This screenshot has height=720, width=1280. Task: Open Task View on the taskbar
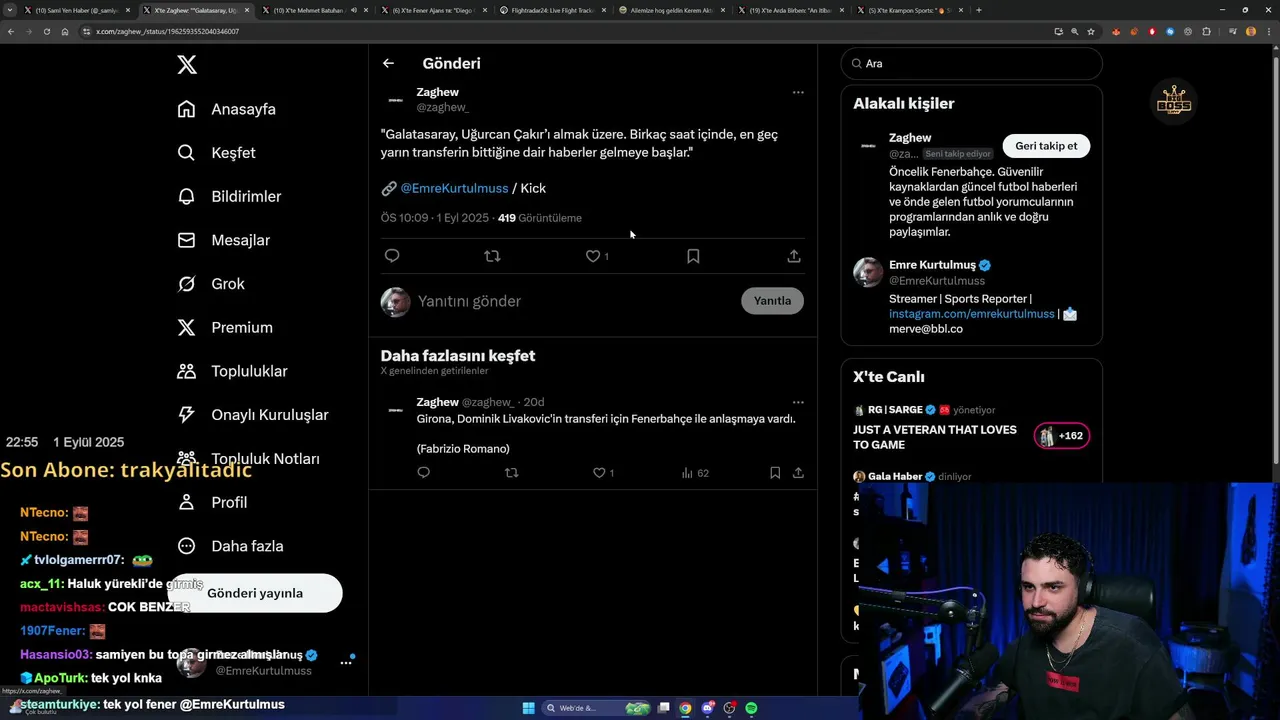point(663,709)
